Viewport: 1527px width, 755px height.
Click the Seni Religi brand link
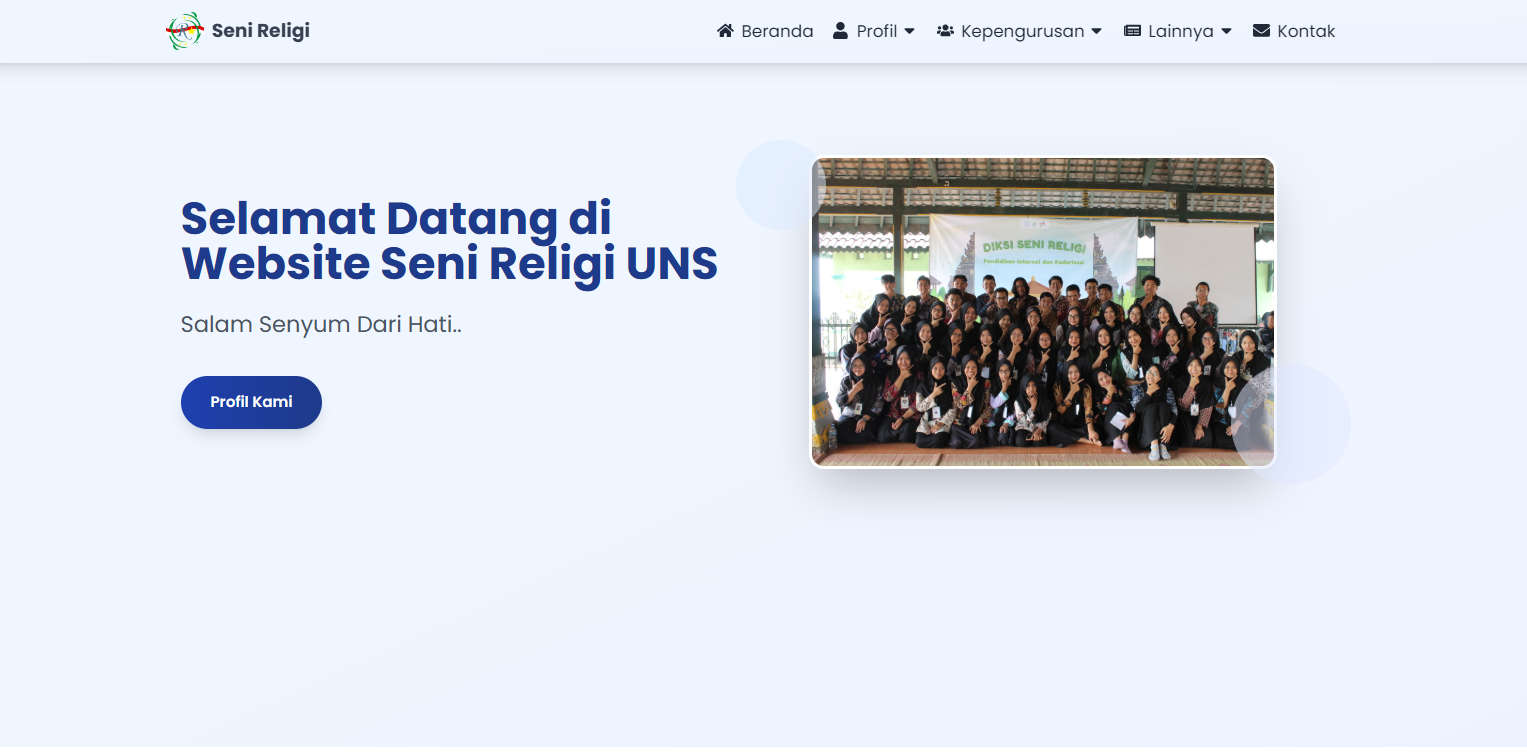258,30
